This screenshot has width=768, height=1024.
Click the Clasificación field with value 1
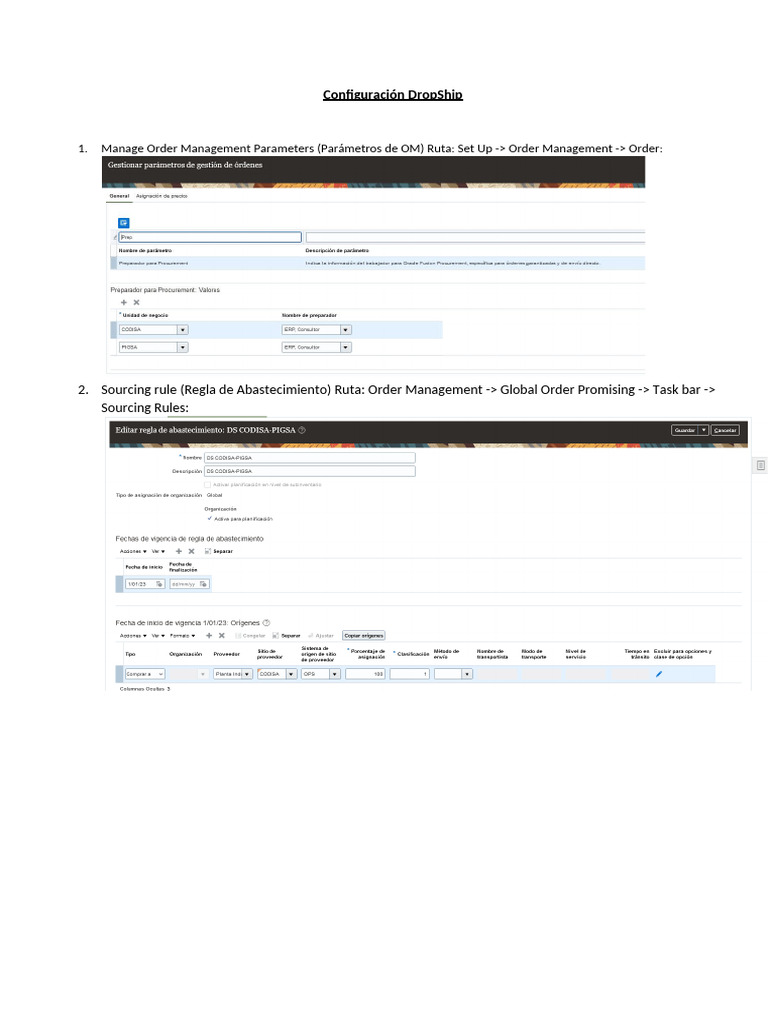409,674
